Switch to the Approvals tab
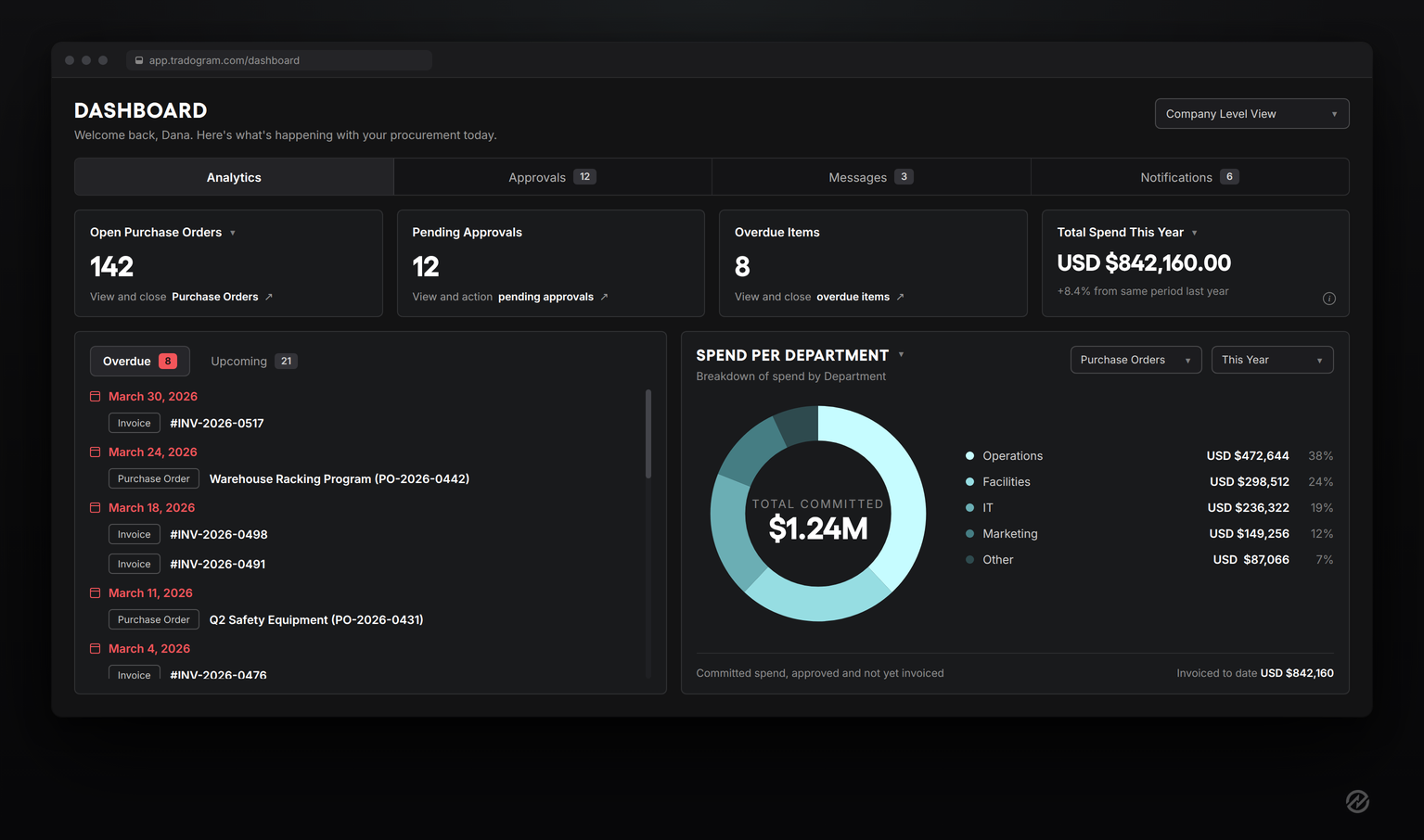The image size is (1424, 840). pos(552,177)
